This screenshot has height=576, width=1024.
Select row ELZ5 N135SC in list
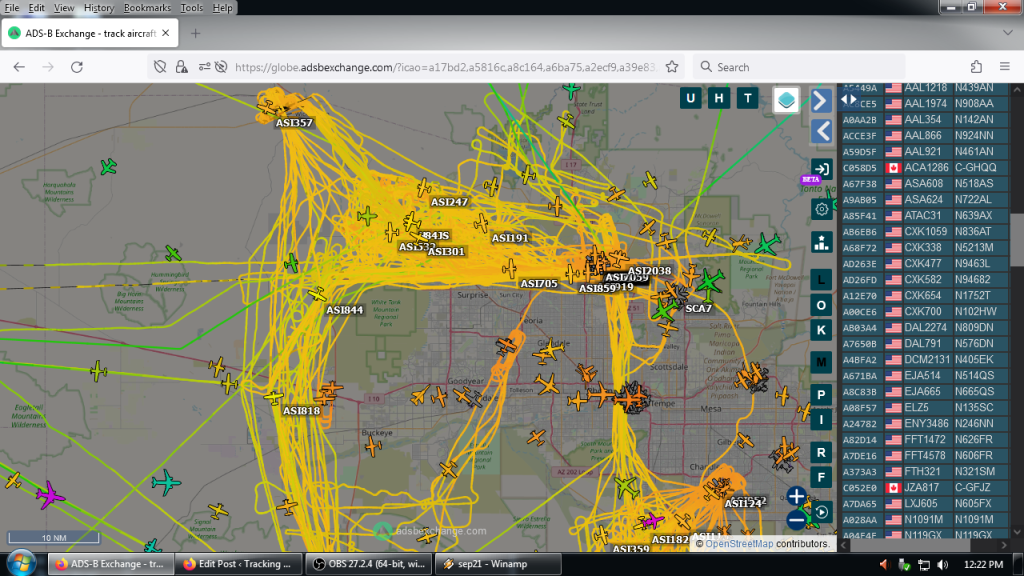coord(924,408)
